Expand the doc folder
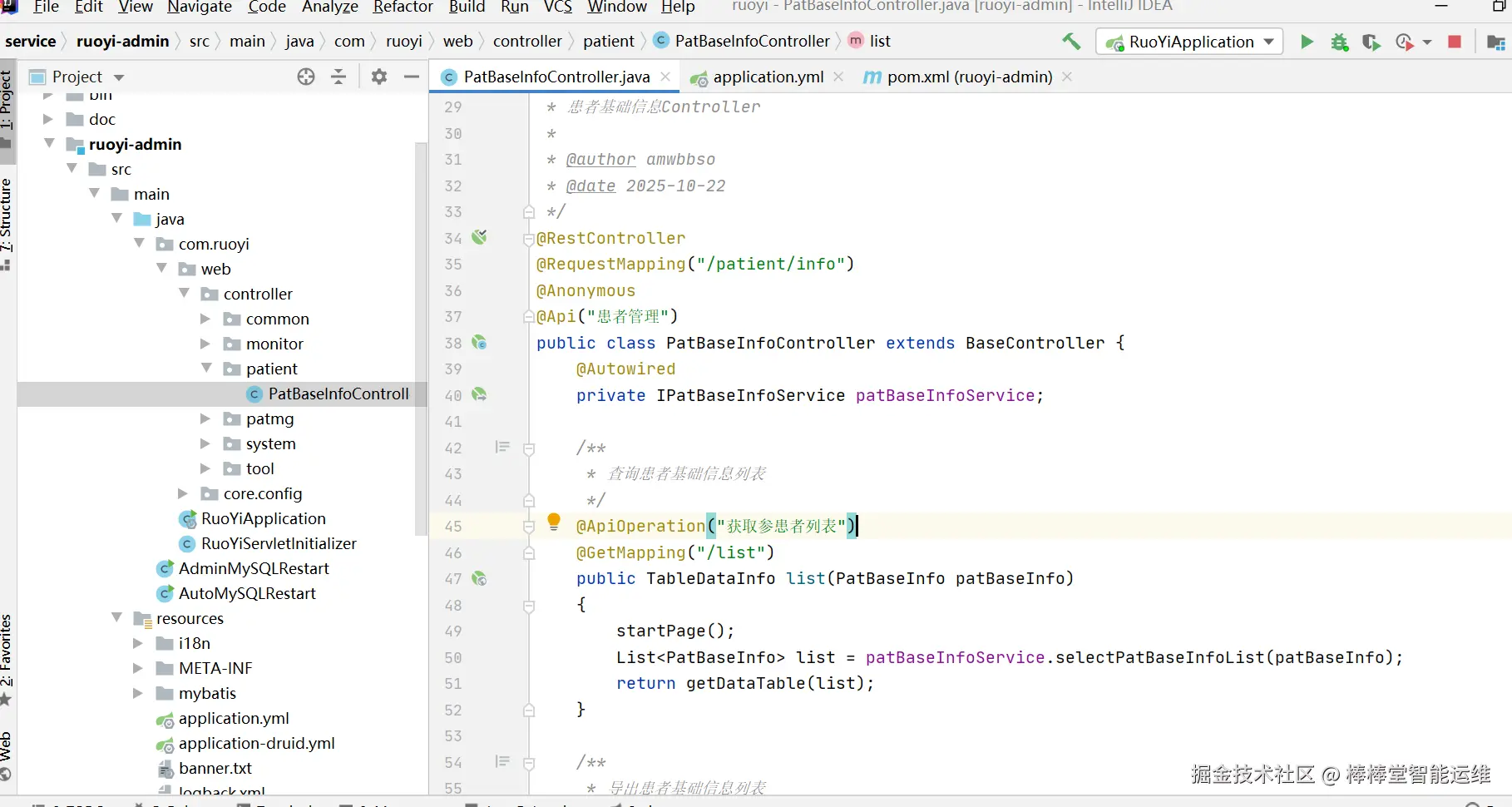 48,119
